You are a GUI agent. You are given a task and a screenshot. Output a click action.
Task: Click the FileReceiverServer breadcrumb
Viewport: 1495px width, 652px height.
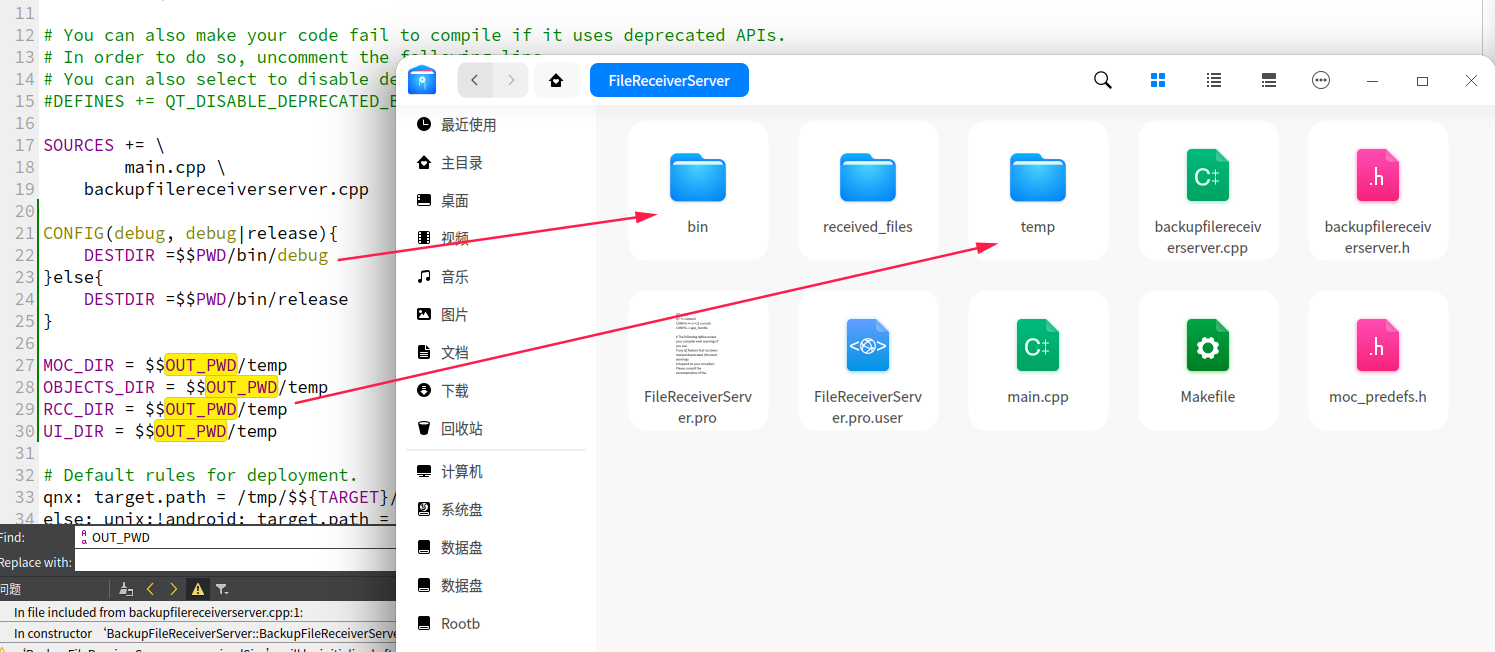669,80
